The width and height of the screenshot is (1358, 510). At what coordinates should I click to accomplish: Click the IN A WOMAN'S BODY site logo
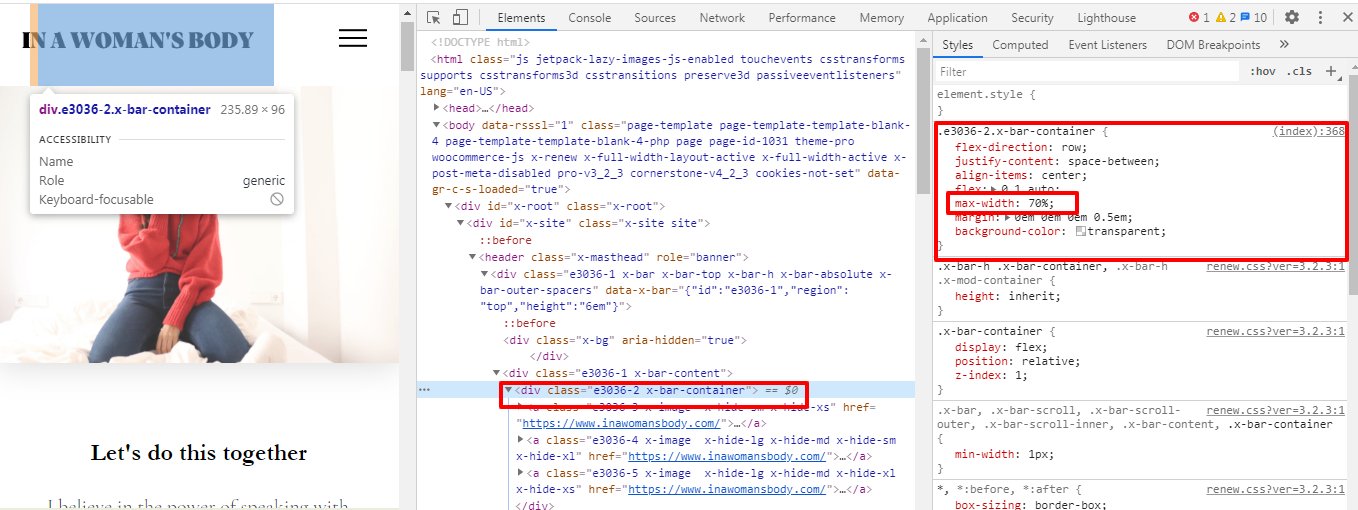coord(138,39)
